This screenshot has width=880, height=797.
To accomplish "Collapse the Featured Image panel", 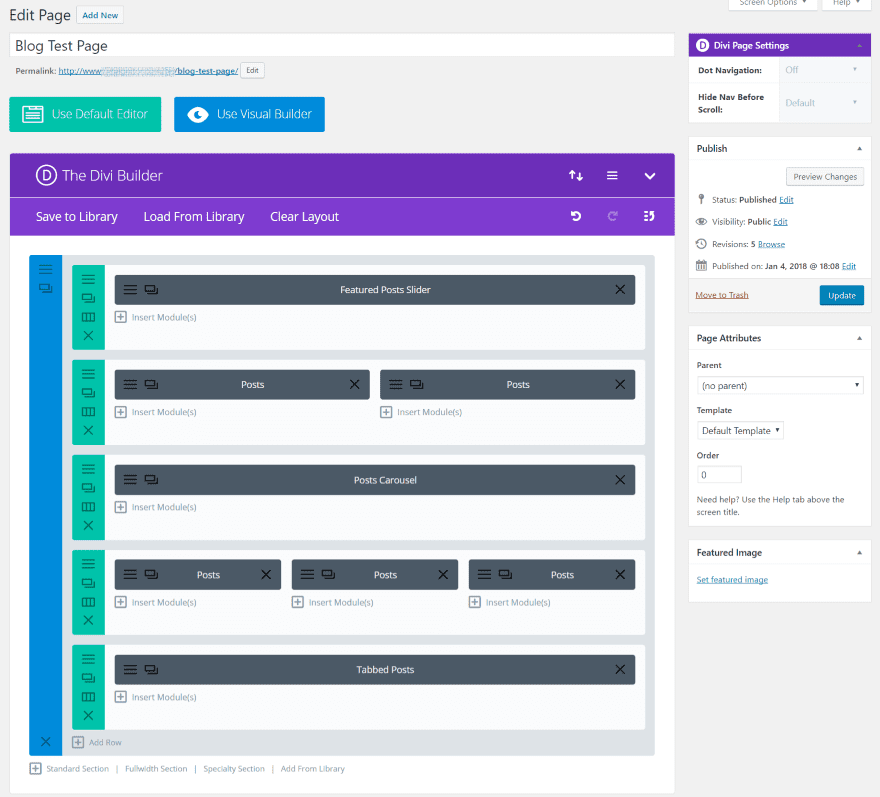I will click(x=859, y=553).
